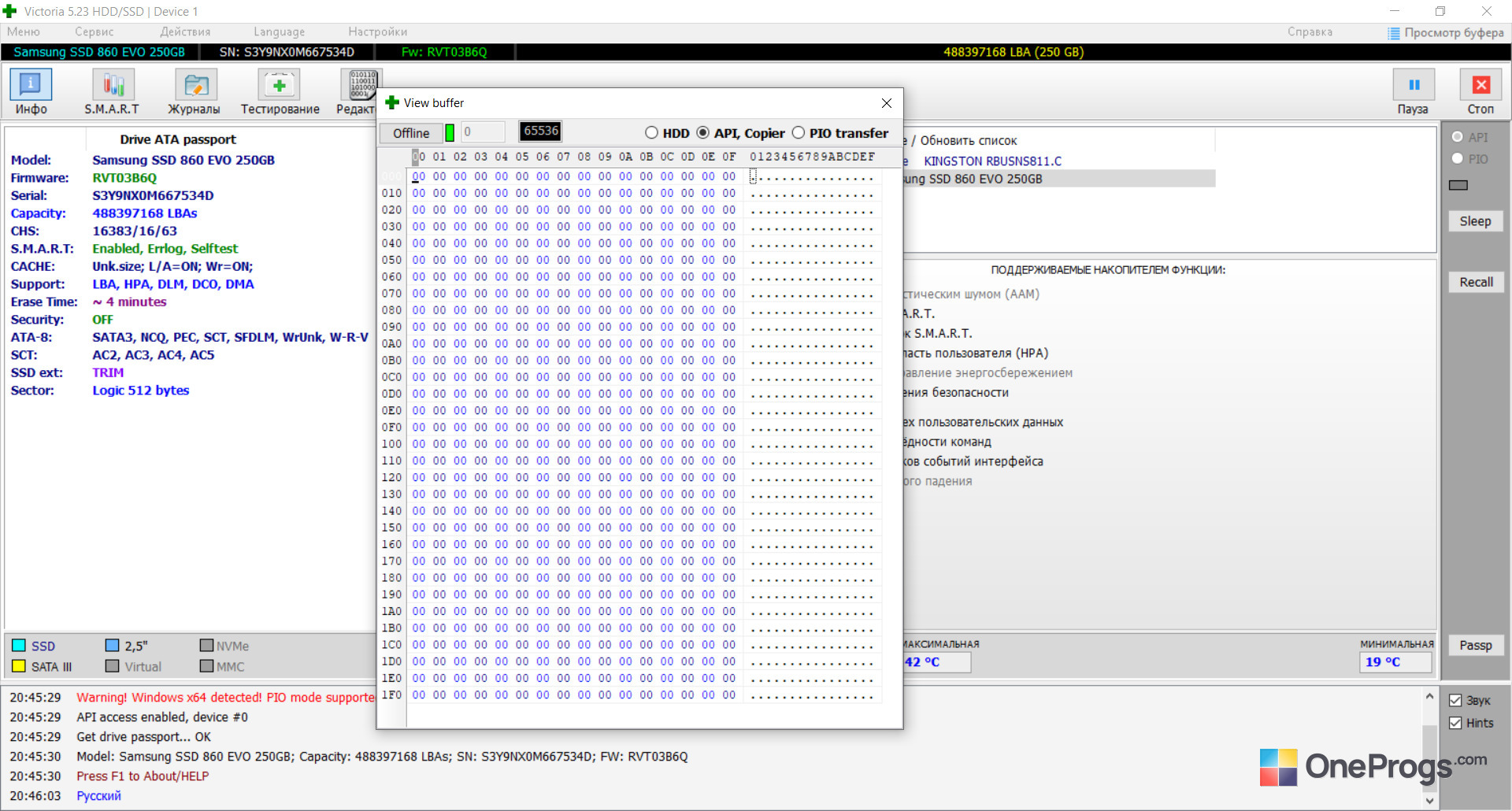Select KINGSTON RBUSNS811.C in device list
1512x811 pixels.
click(x=992, y=161)
